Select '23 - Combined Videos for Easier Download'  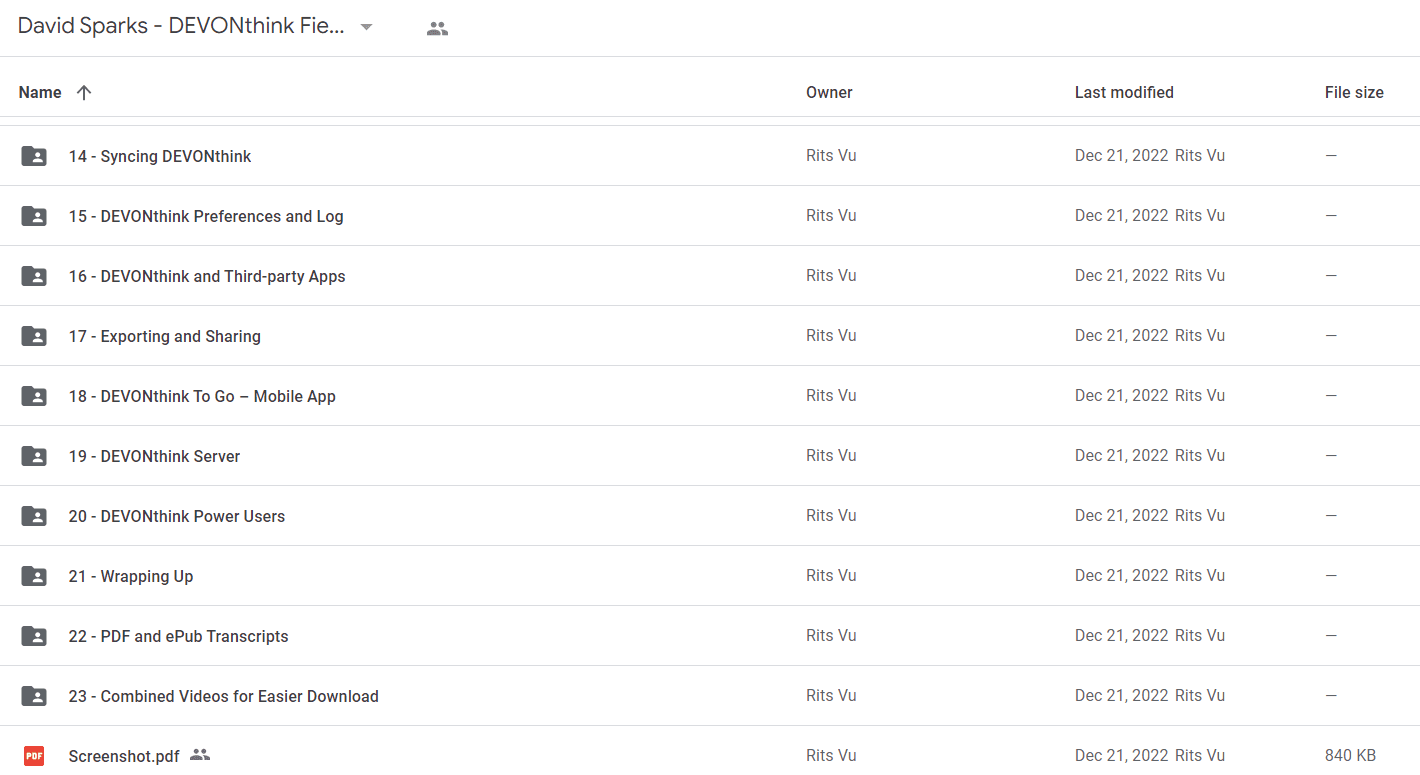[x=223, y=696]
